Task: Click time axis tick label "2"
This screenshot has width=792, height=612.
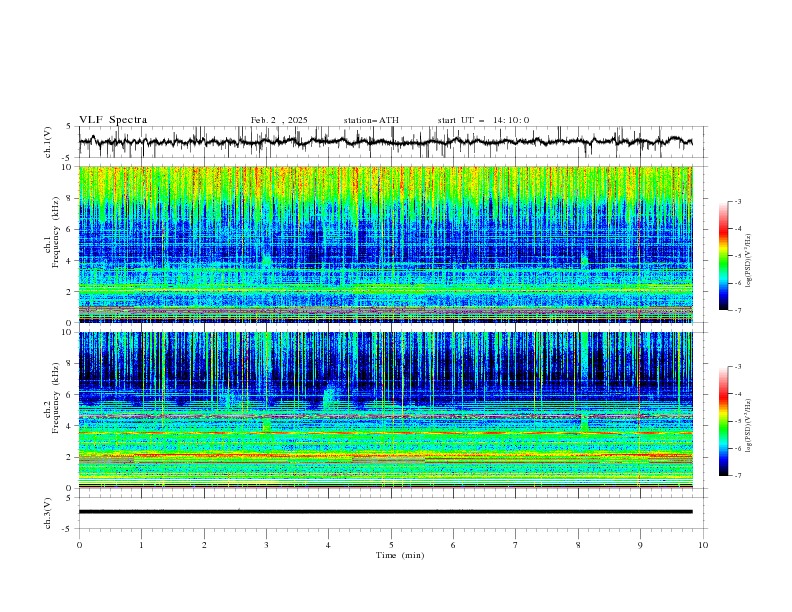Action: click(204, 545)
